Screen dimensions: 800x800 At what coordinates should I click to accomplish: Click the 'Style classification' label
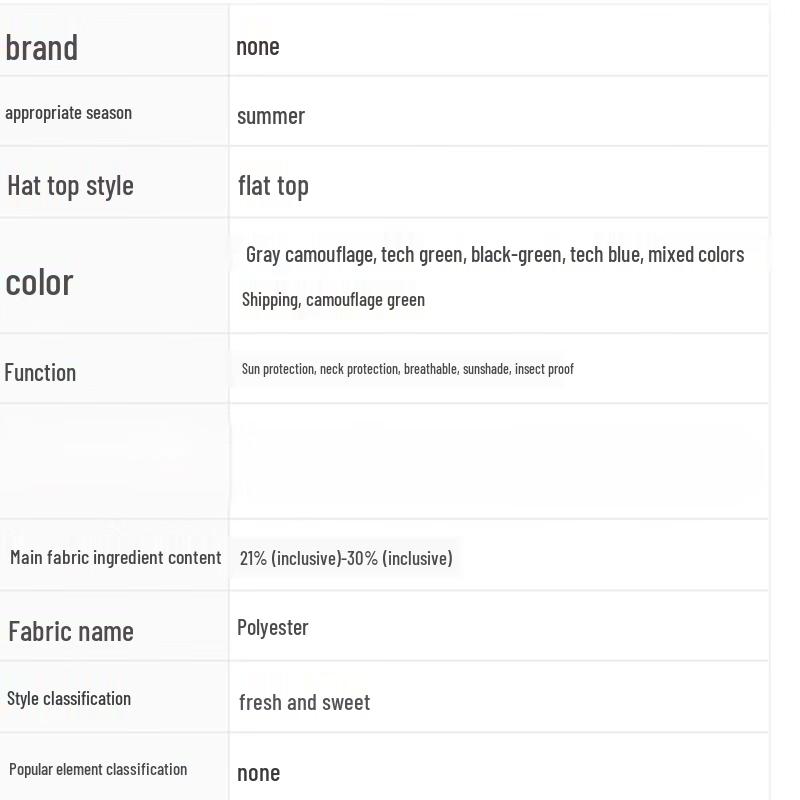pos(69,698)
